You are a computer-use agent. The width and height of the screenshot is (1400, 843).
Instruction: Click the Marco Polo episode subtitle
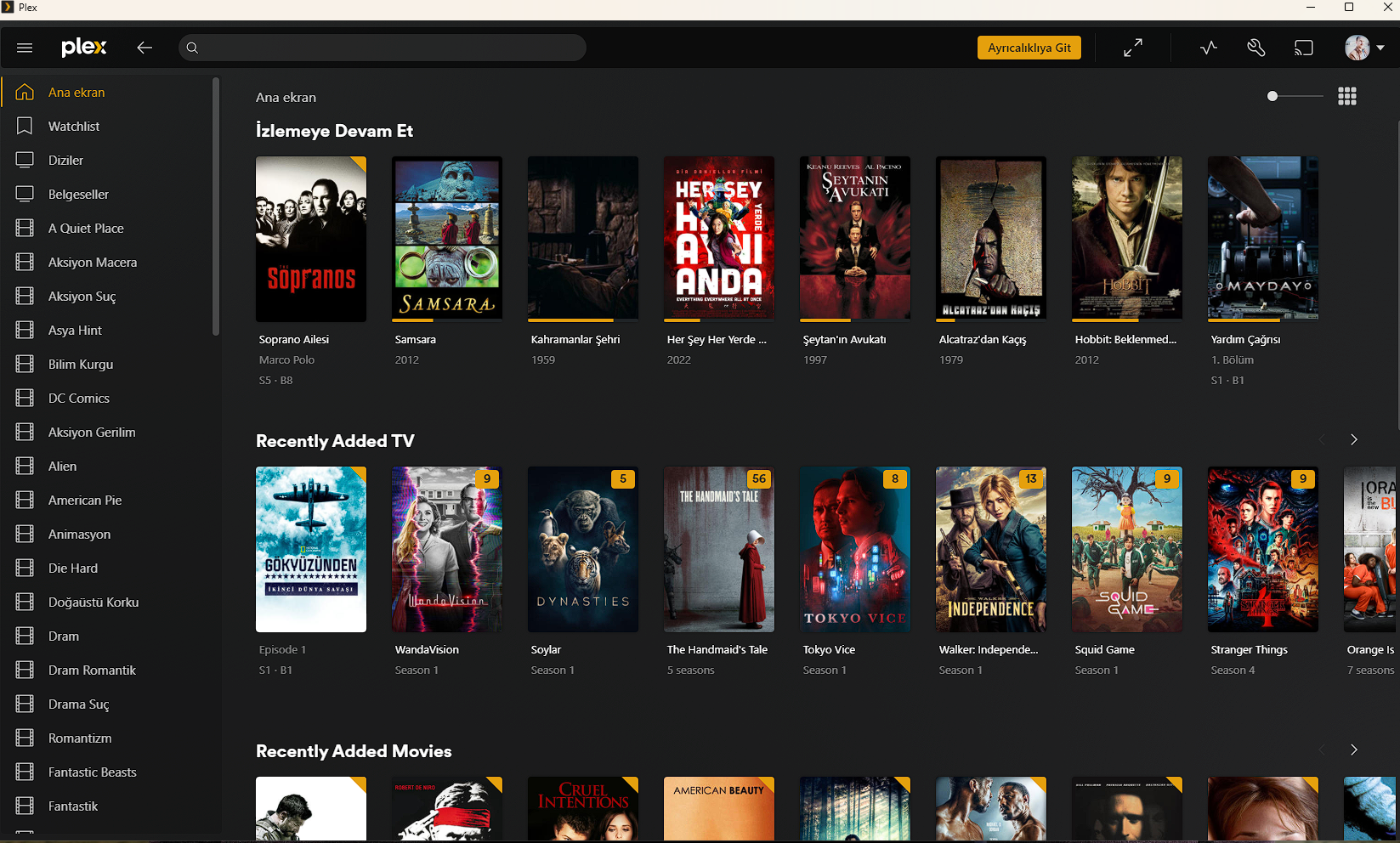pyautogui.click(x=286, y=359)
